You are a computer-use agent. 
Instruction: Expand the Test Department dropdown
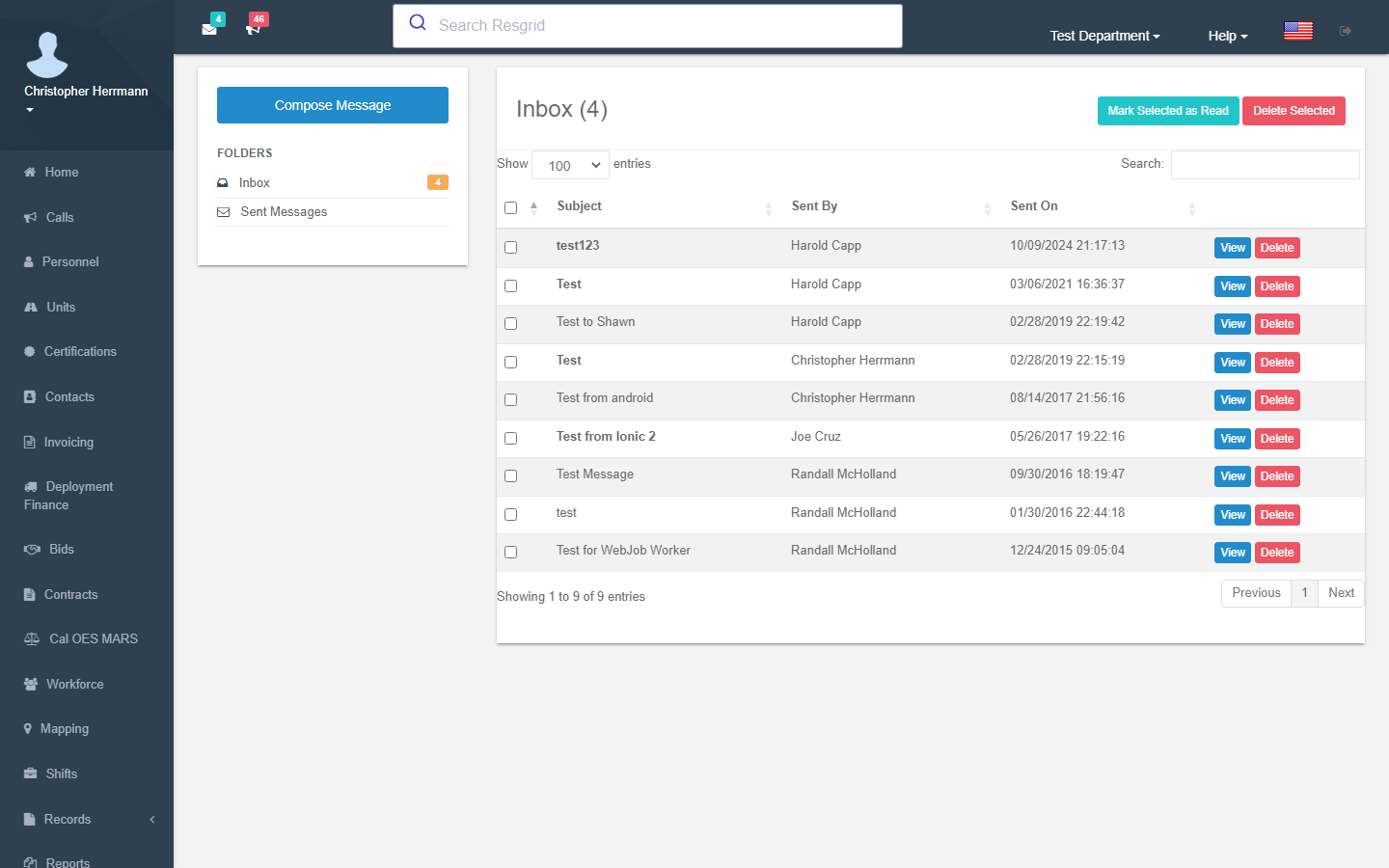1104,36
